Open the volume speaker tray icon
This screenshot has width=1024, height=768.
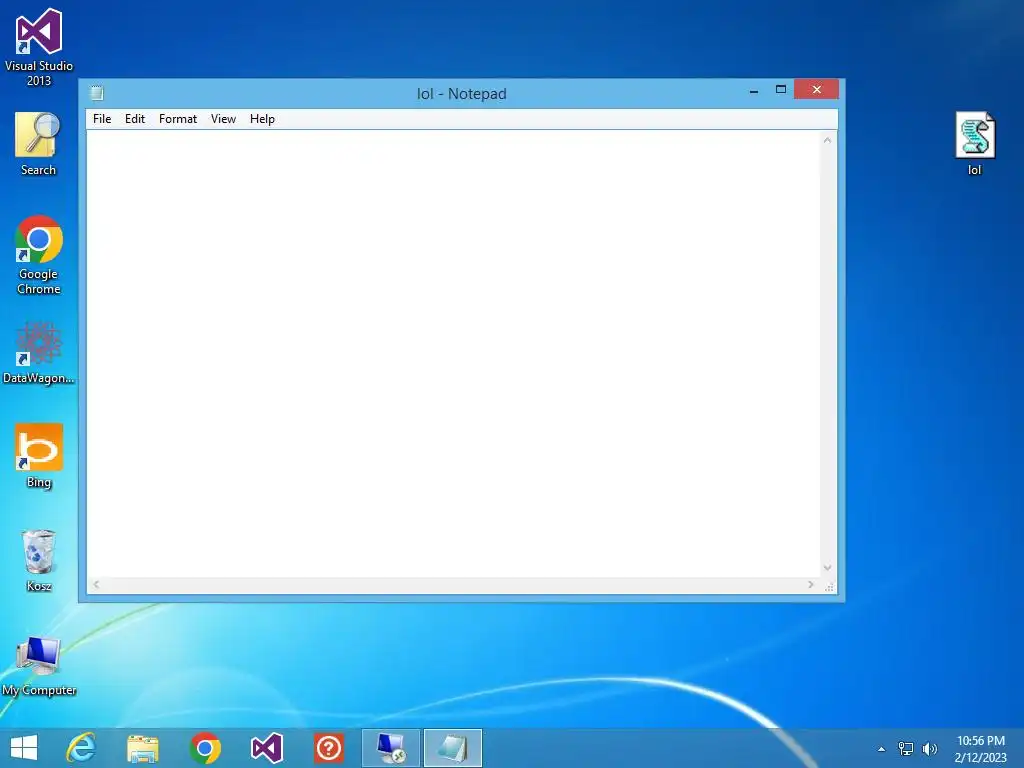pos(929,749)
